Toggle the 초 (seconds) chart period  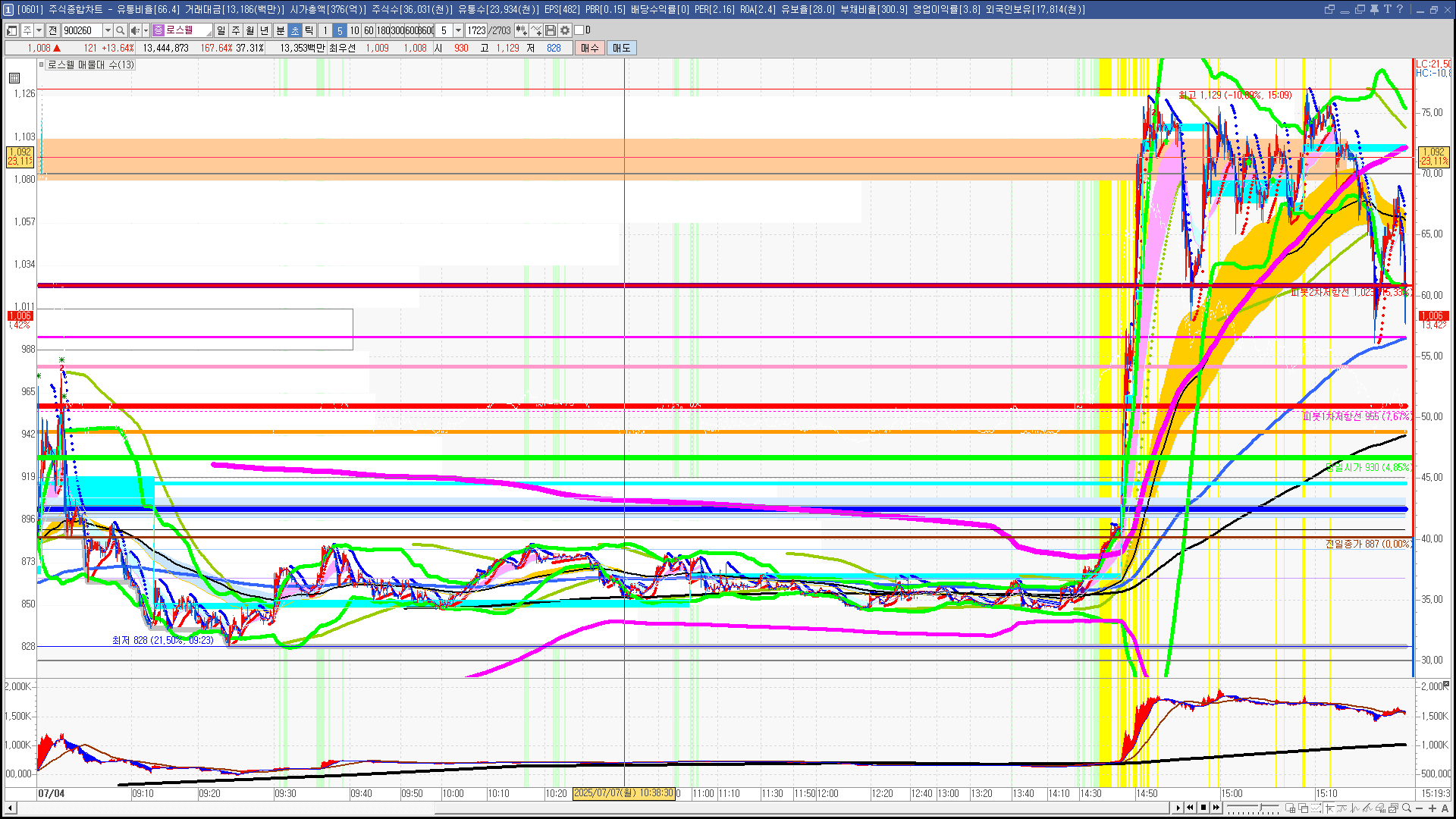click(295, 30)
